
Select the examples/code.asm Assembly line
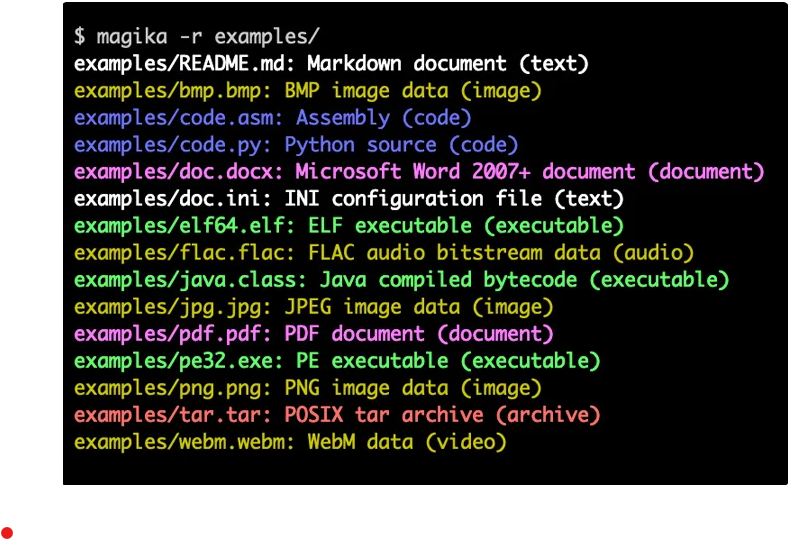[x=273, y=118]
